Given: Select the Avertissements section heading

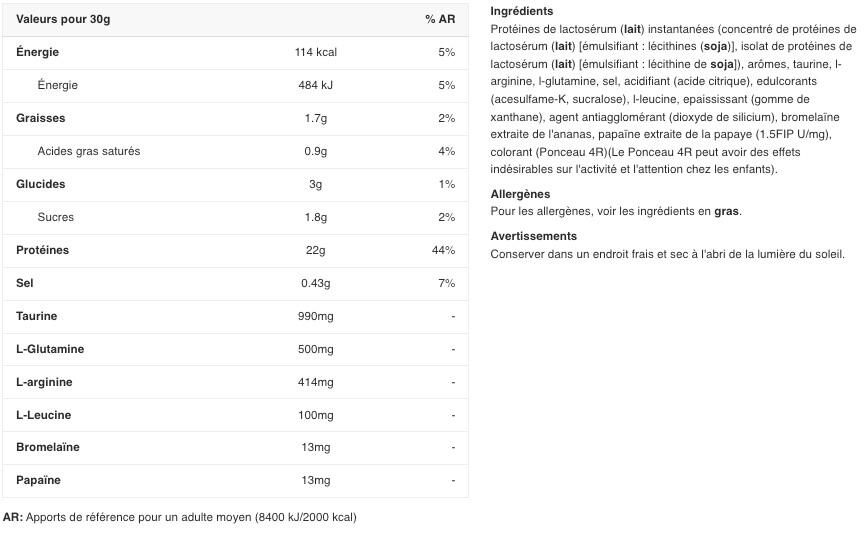Looking at the screenshot, I should click(x=533, y=236).
